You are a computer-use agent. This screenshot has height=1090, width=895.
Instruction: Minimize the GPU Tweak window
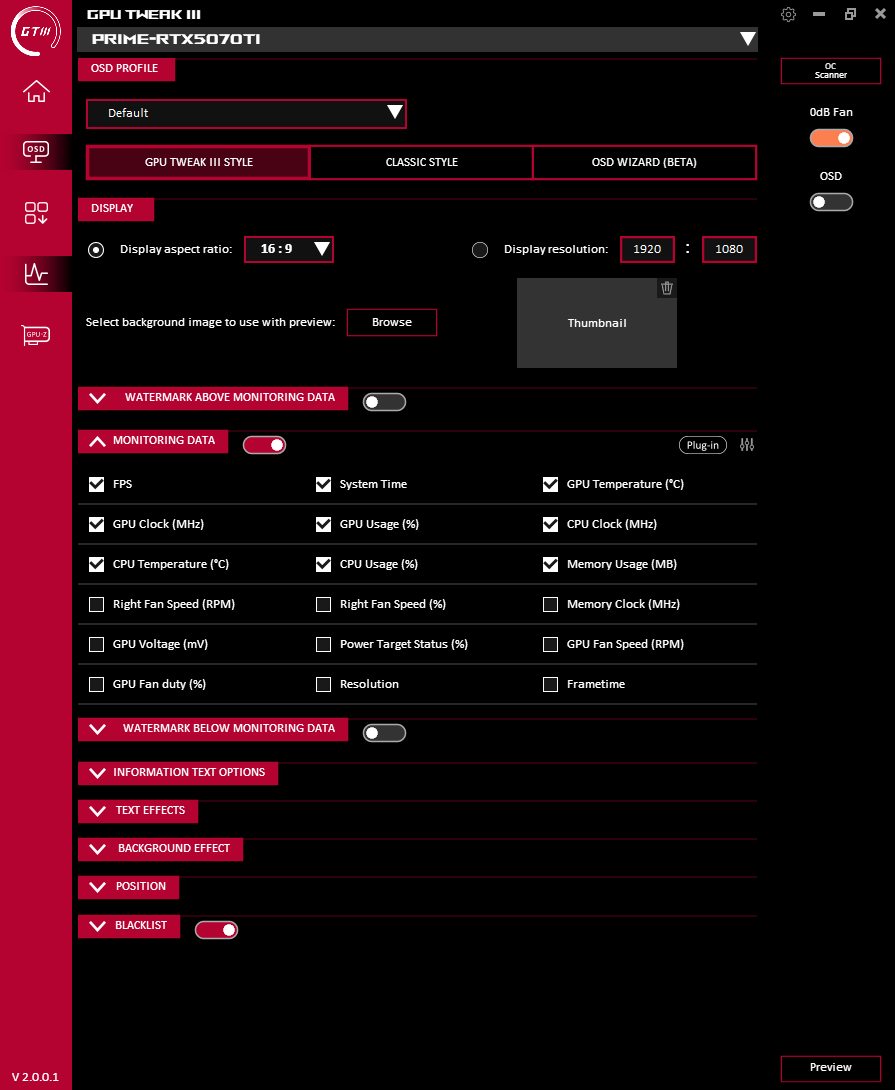coord(819,14)
